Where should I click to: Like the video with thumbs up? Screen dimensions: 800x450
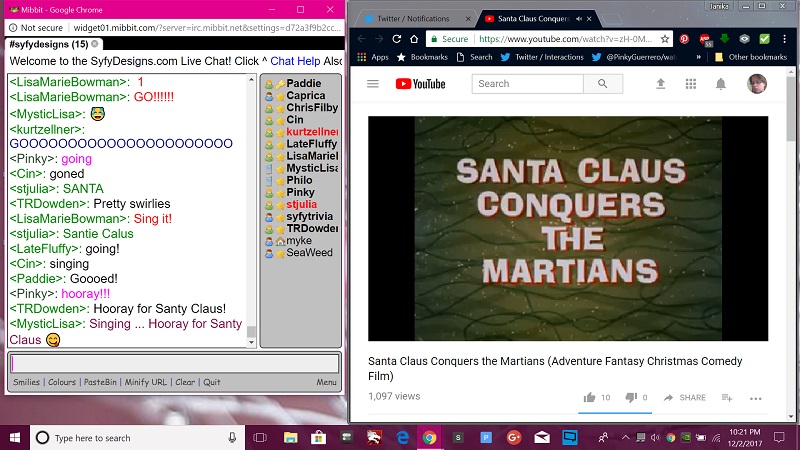point(589,397)
